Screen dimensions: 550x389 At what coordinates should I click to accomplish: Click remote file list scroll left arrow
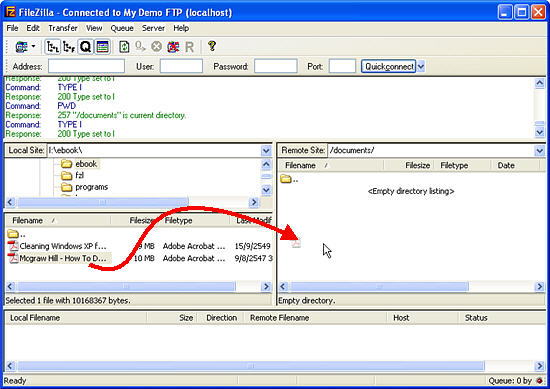click(x=283, y=286)
